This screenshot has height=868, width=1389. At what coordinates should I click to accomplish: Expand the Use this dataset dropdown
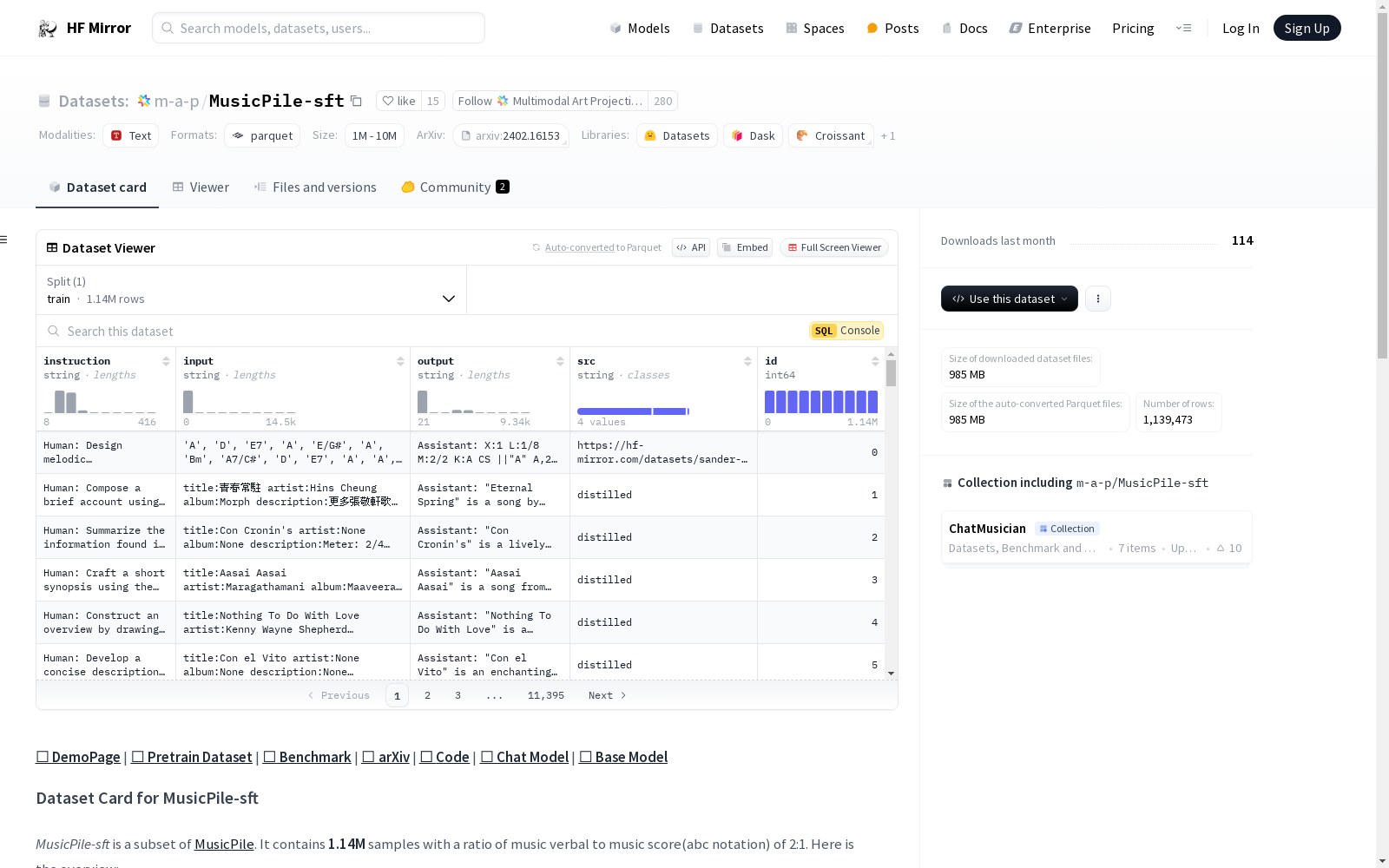click(x=1010, y=299)
